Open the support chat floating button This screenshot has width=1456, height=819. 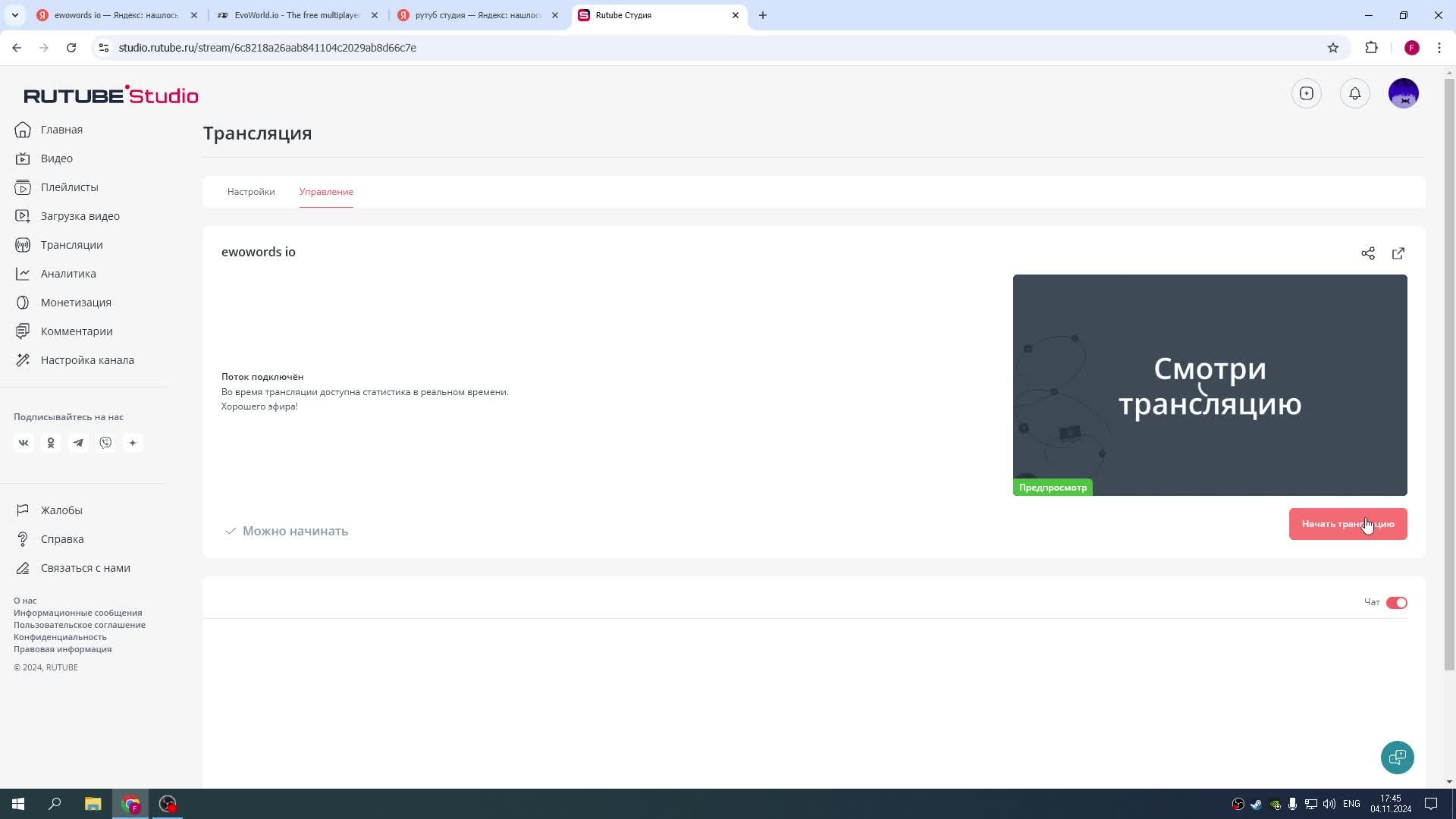pyautogui.click(x=1397, y=757)
